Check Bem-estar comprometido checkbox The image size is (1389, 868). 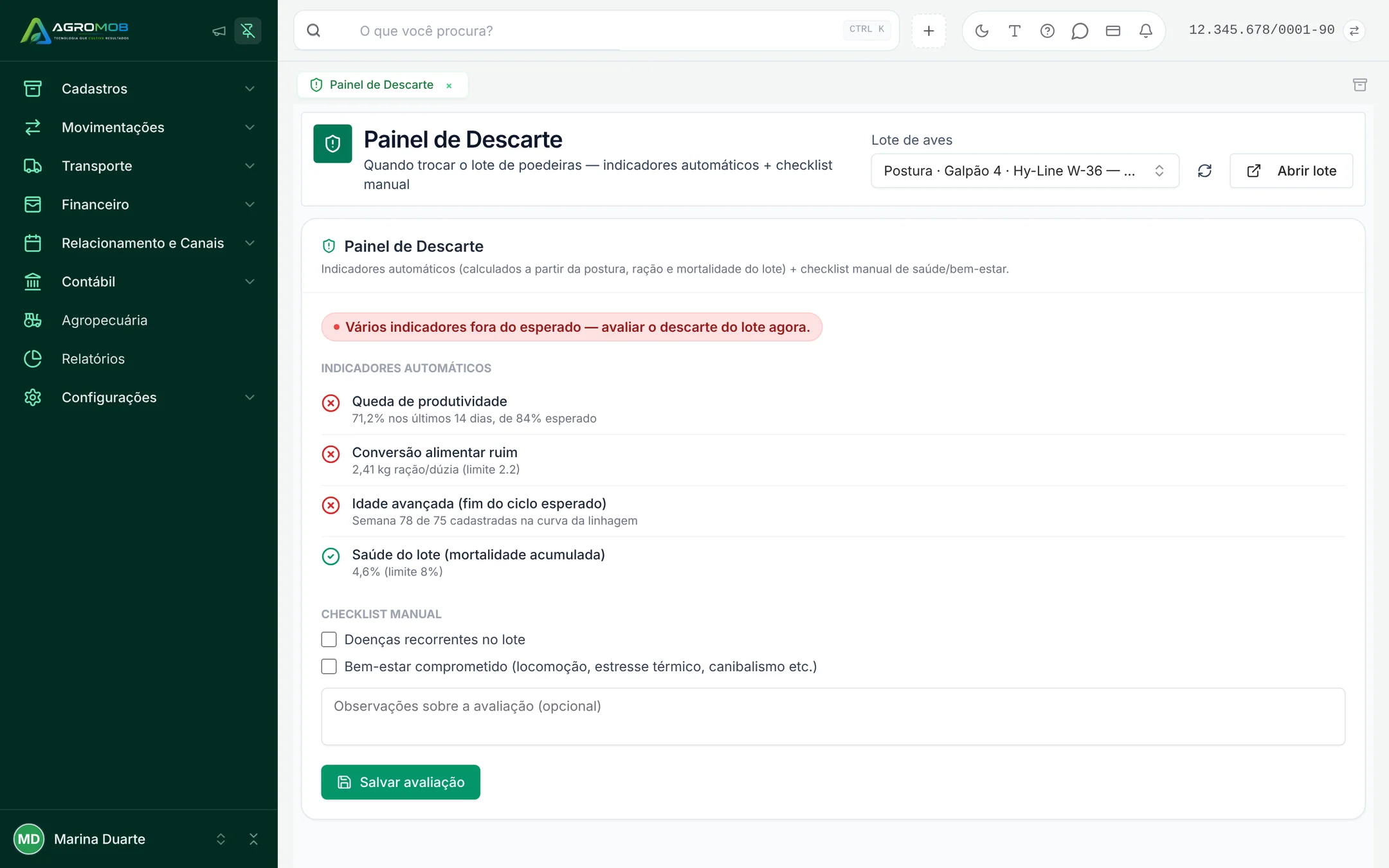(x=329, y=667)
